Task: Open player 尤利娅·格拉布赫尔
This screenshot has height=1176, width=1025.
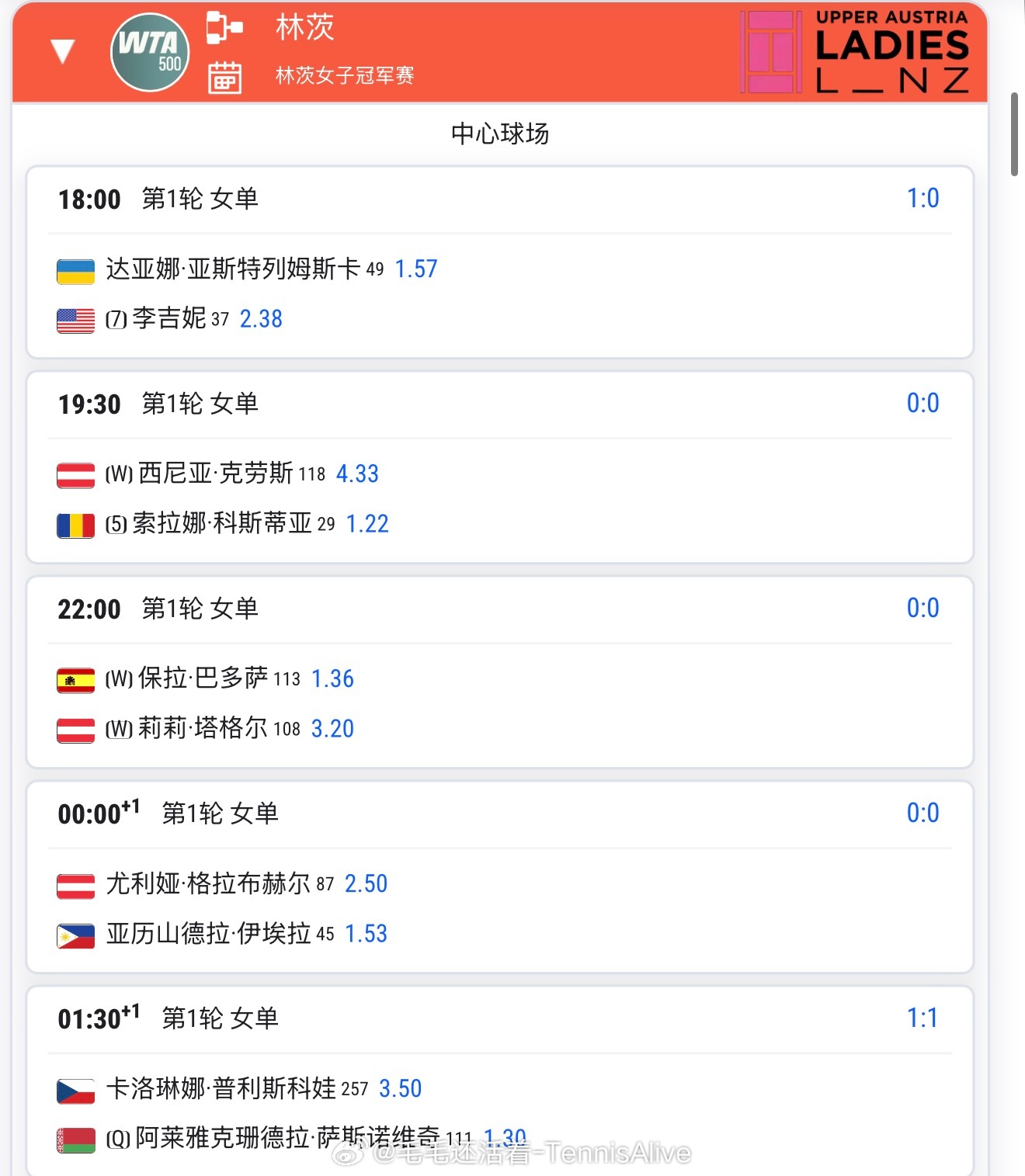Action: tap(208, 883)
